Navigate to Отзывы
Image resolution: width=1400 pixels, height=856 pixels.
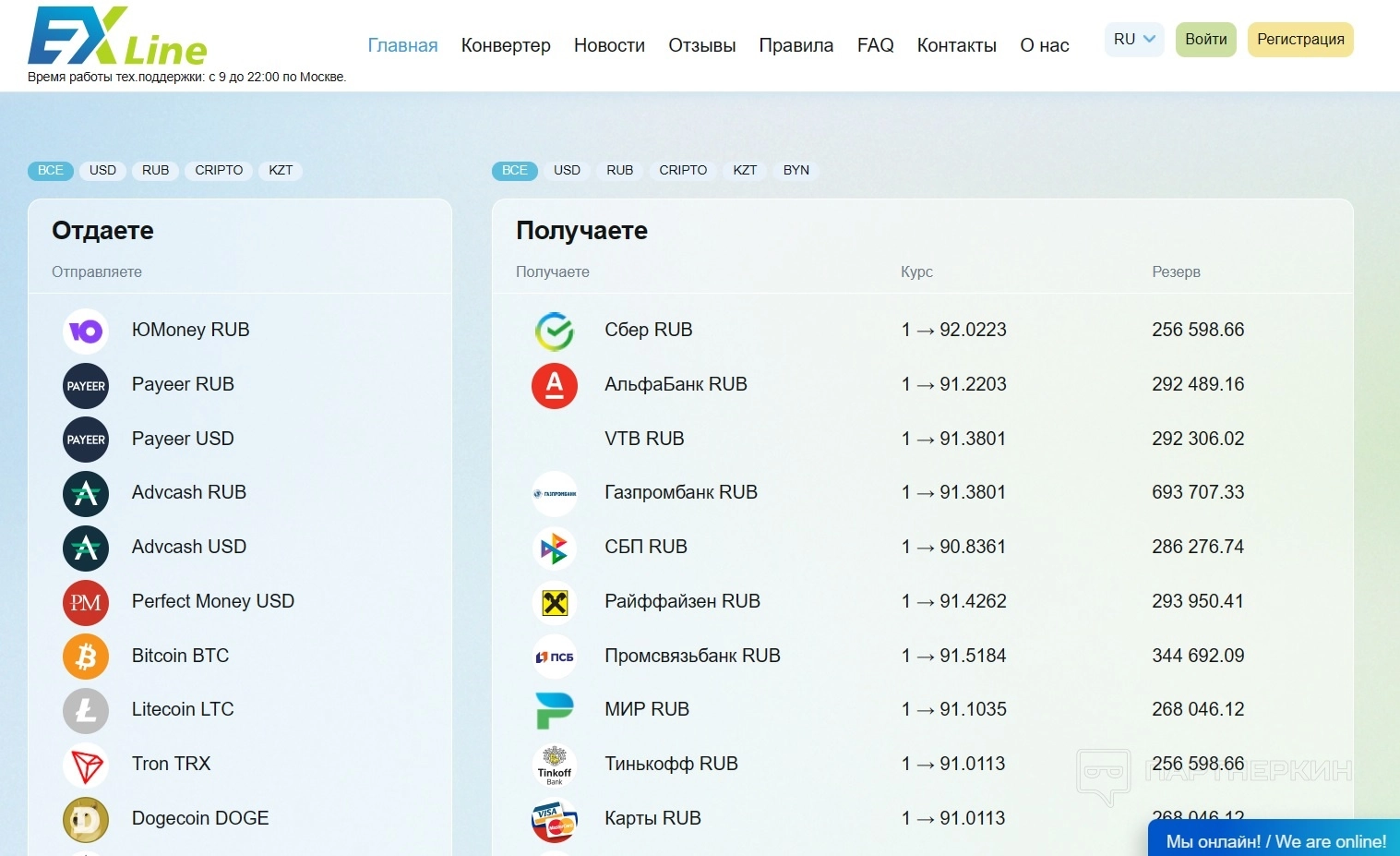[x=702, y=45]
